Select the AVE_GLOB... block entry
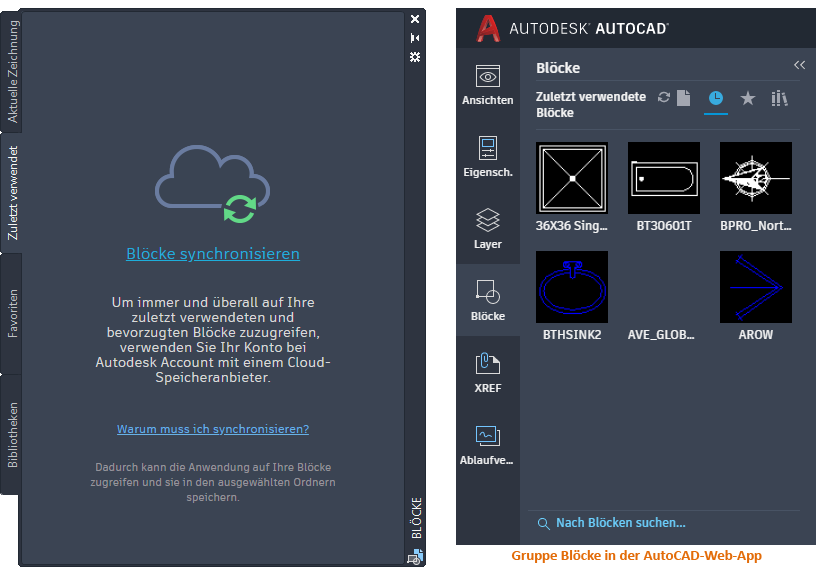Image resolution: width=816 pixels, height=567 pixels. click(661, 334)
